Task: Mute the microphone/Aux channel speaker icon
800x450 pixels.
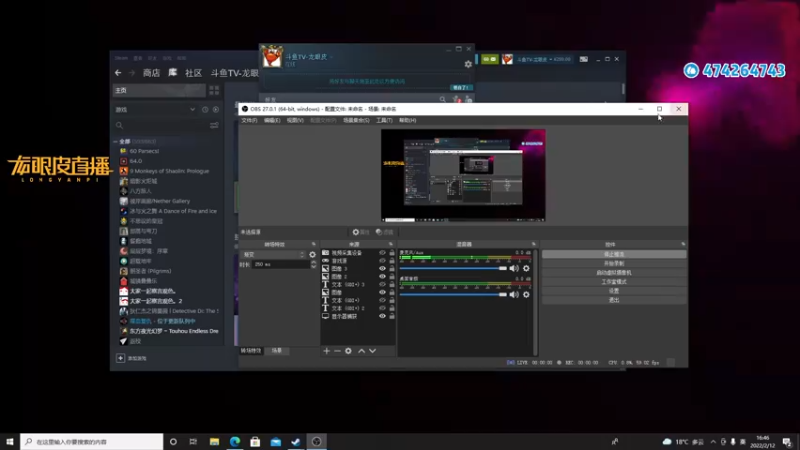Action: pyautogui.click(x=514, y=268)
